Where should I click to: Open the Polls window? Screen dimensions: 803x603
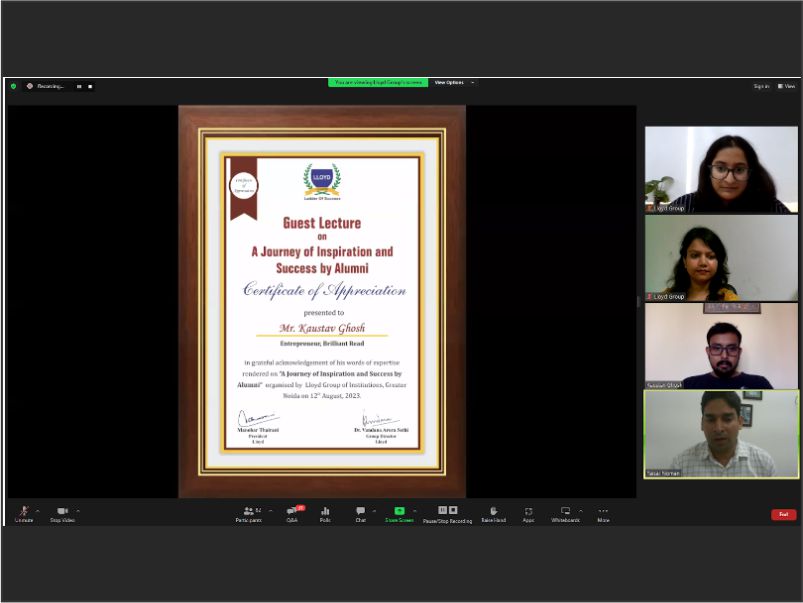click(x=325, y=514)
